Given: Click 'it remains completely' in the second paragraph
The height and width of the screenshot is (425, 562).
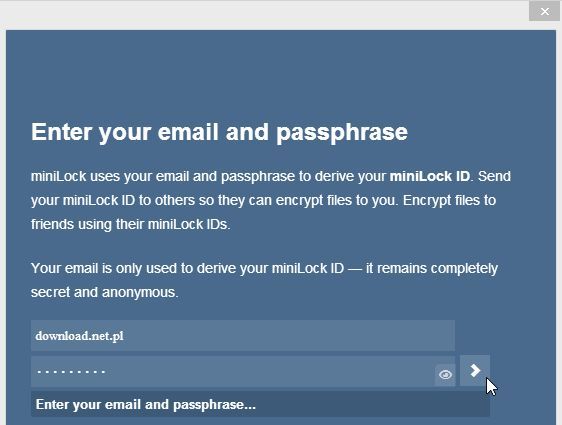Looking at the screenshot, I should coord(432,268).
